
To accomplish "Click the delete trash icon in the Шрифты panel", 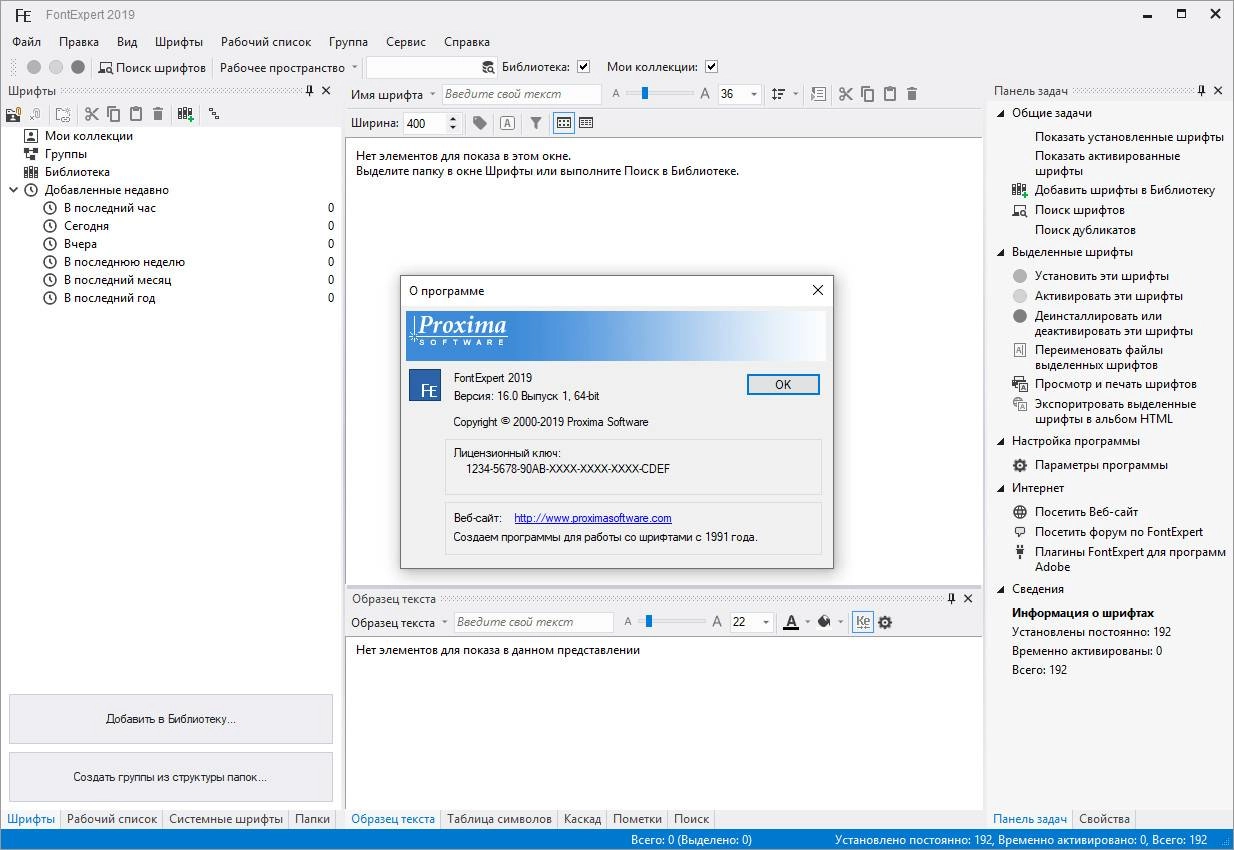I will coord(158,114).
